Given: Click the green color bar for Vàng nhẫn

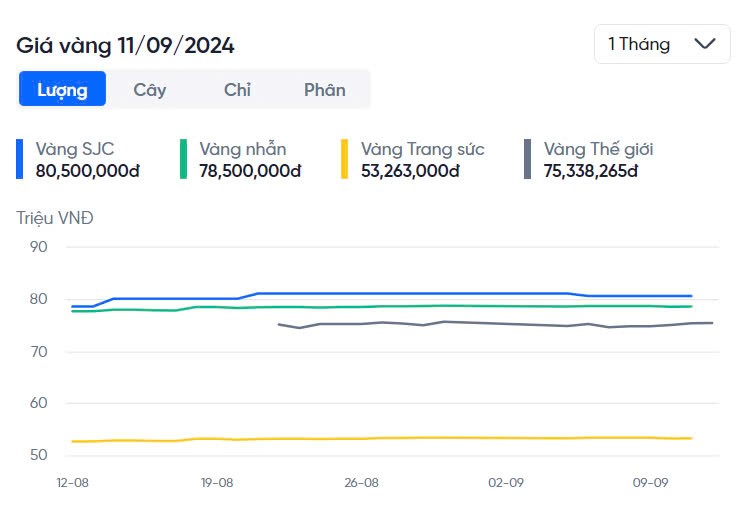Looking at the screenshot, I should point(183,159).
